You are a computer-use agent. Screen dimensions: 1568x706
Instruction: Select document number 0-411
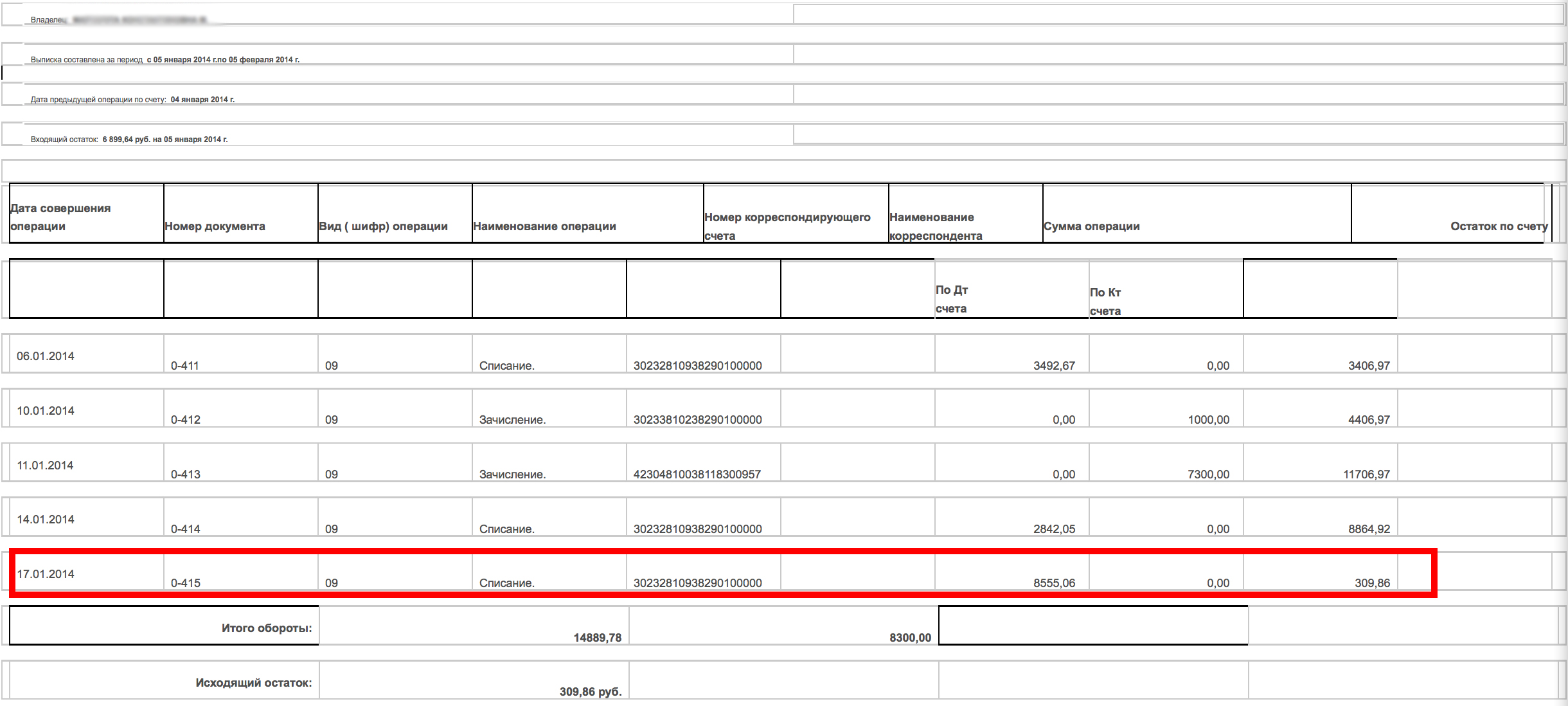[x=185, y=366]
